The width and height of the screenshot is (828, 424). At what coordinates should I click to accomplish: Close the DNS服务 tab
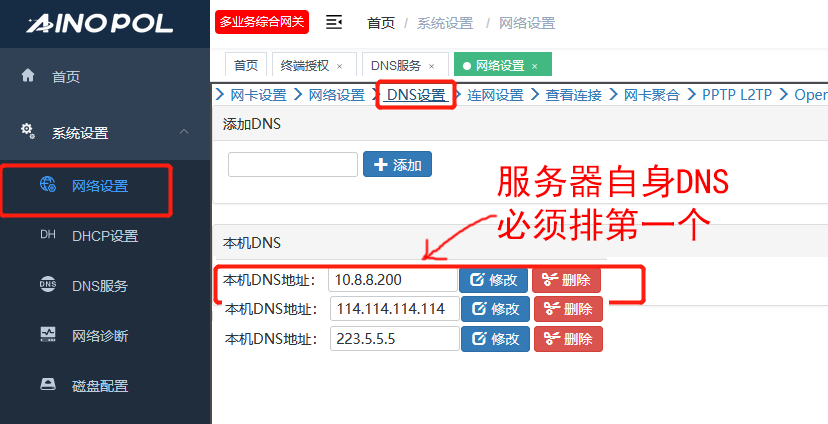431,66
